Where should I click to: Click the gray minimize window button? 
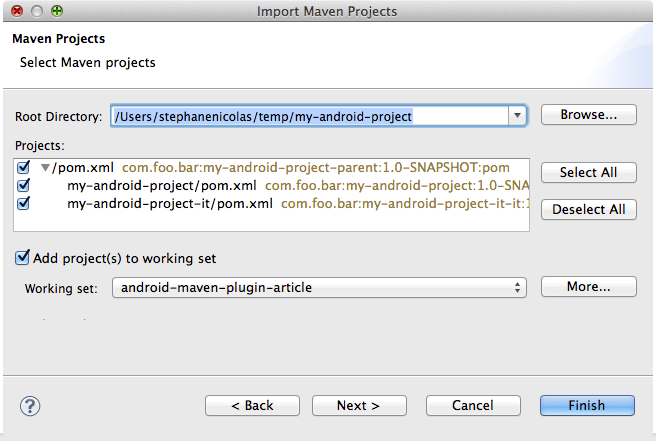coord(37,11)
